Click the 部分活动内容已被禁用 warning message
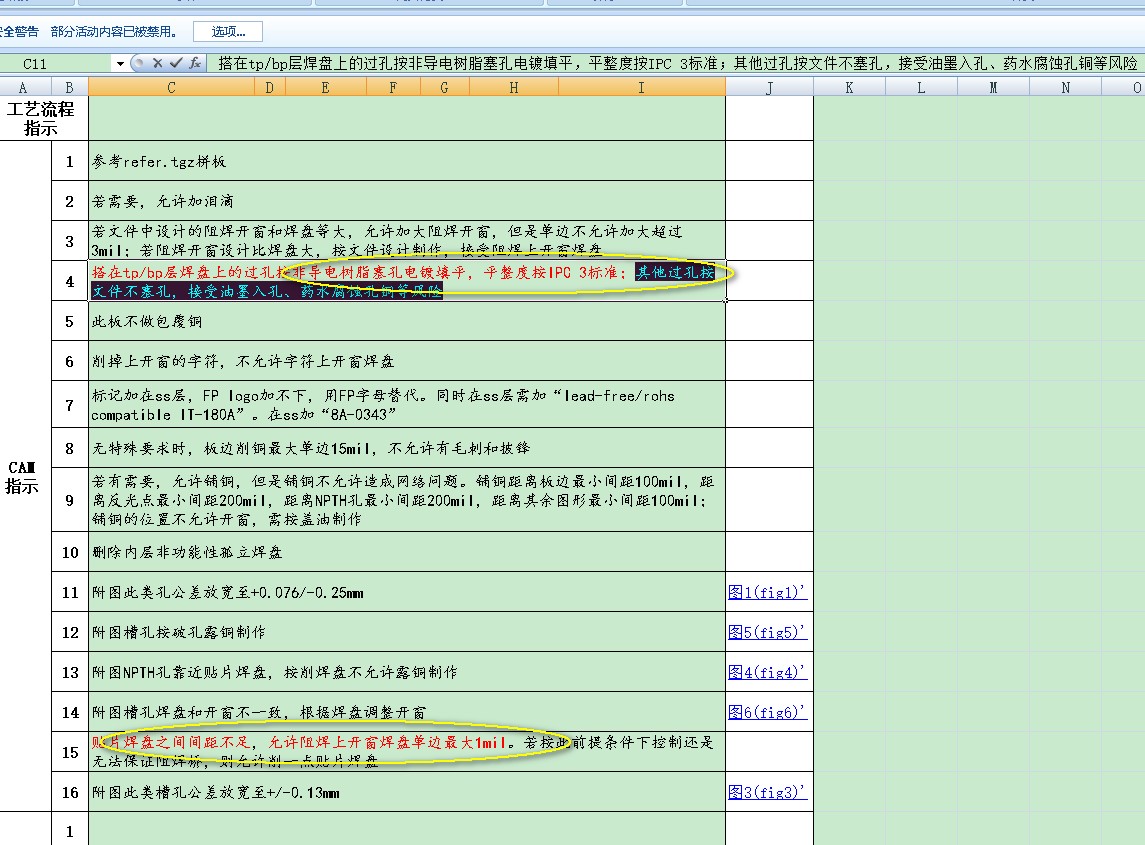 coord(115,31)
